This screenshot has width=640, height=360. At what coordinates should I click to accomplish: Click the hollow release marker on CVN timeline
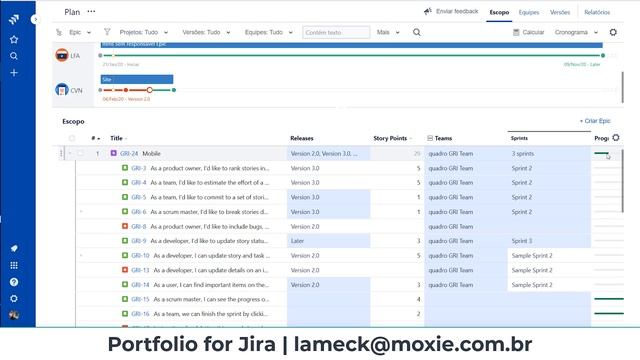coord(150,90)
